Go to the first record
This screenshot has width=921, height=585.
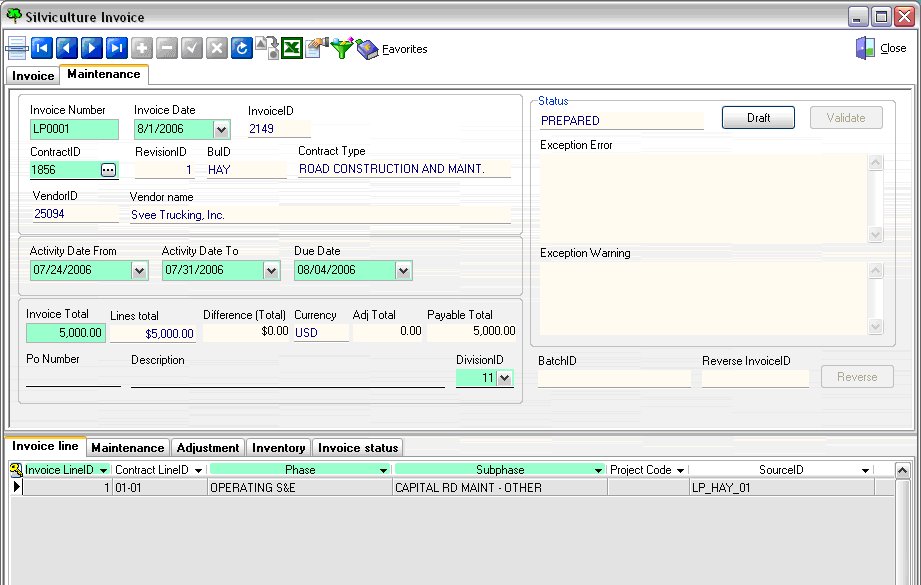[x=42, y=48]
